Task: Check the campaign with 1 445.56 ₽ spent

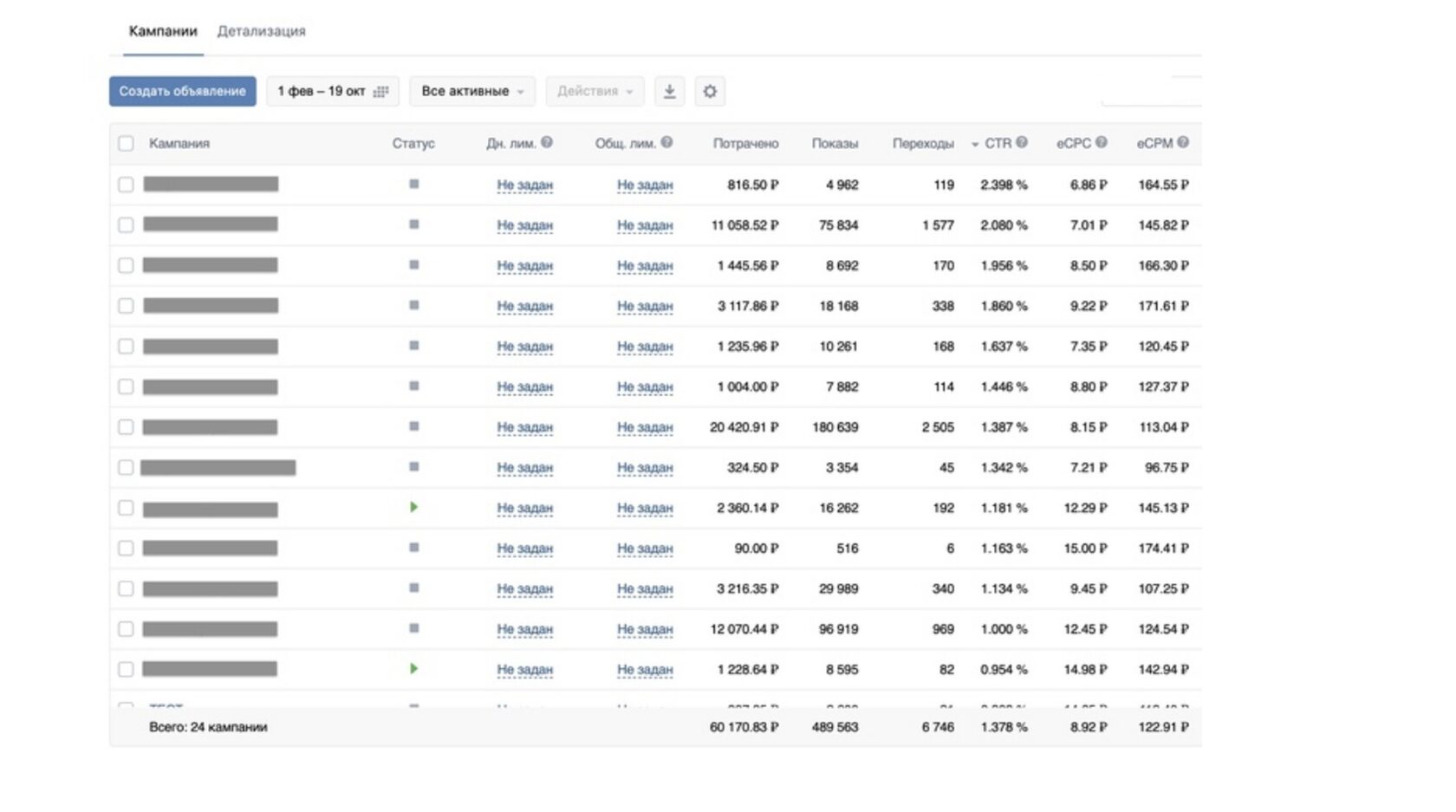Action: pyautogui.click(x=126, y=265)
